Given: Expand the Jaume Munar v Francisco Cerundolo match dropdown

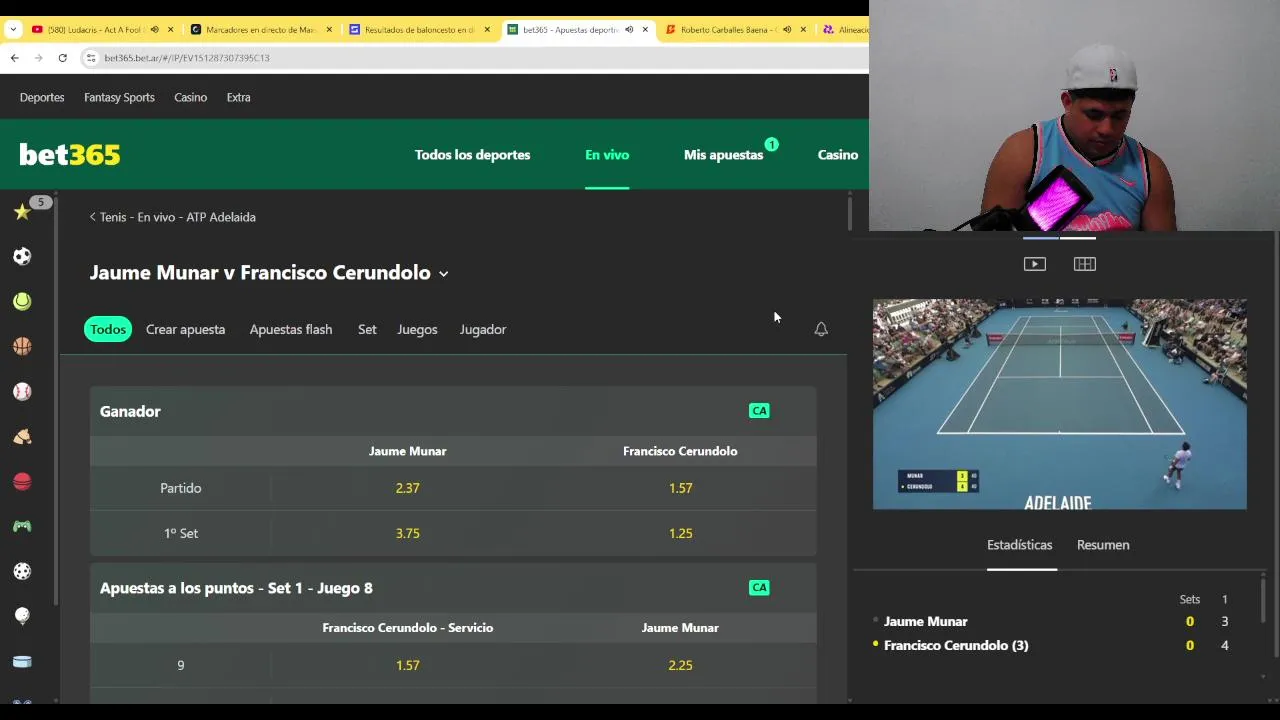Looking at the screenshot, I should point(443,273).
